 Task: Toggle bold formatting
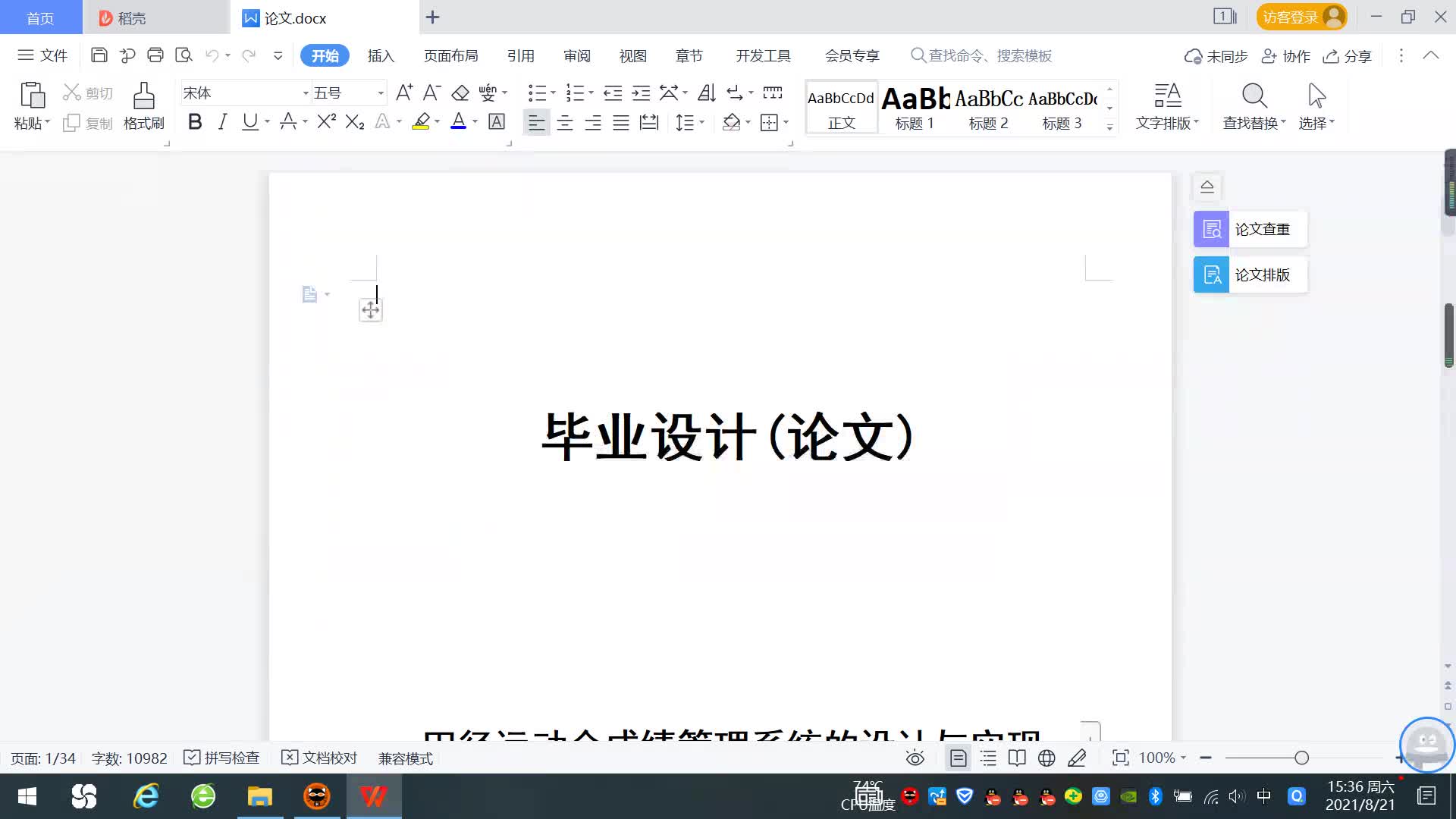pos(195,122)
